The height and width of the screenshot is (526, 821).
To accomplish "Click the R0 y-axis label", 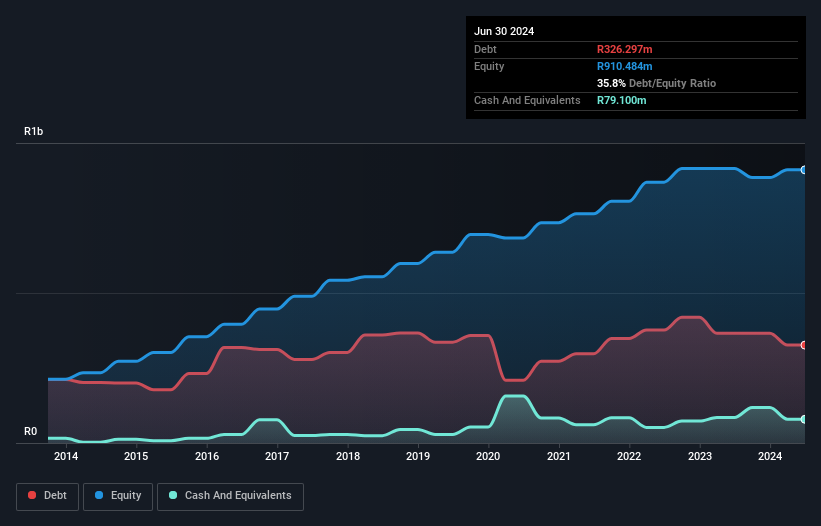I will 30,431.
